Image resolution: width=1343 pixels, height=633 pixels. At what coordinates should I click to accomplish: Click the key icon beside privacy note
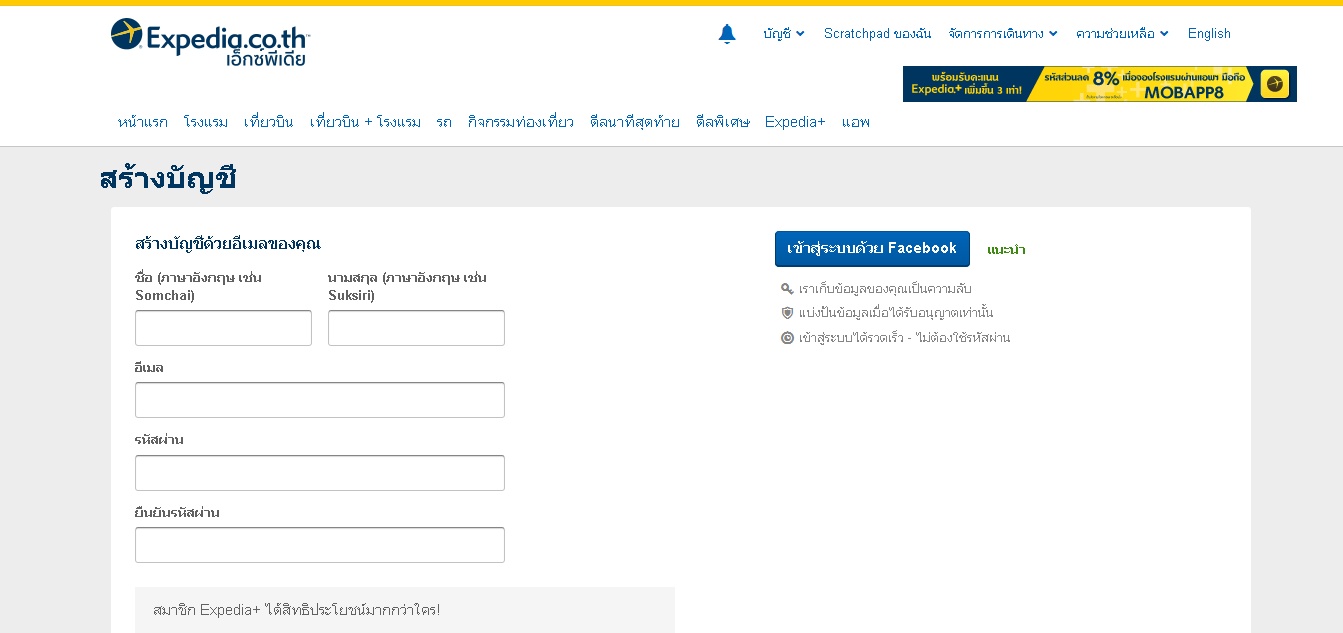pyautogui.click(x=787, y=289)
